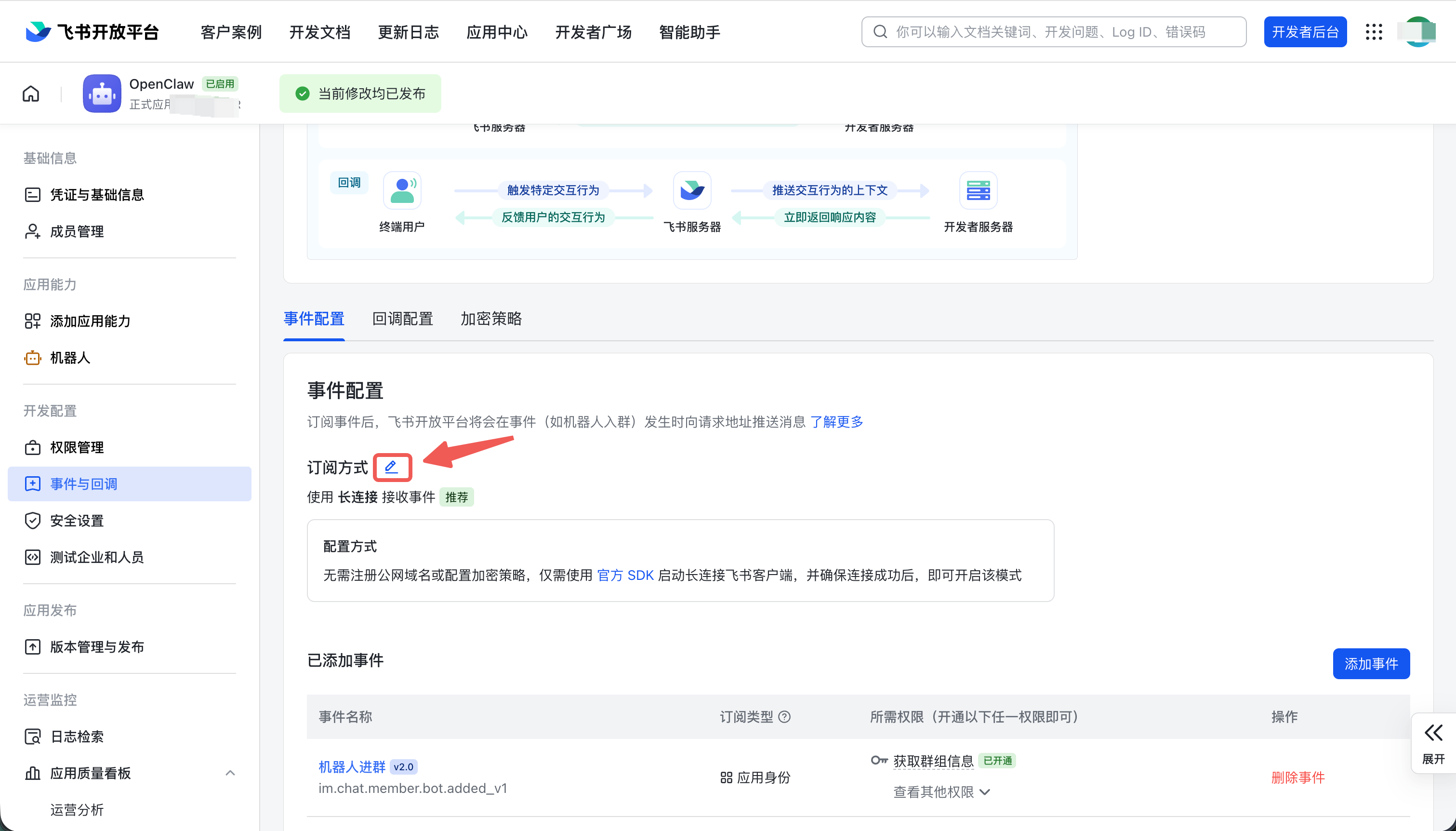Expand 查看其他权限 dropdown
This screenshot has height=831, width=1456.
point(940,792)
